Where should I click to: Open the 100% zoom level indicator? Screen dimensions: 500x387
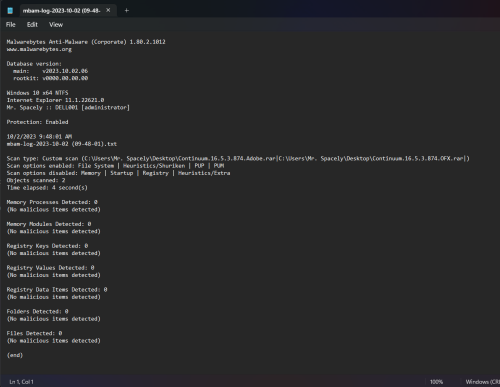tap(436, 382)
